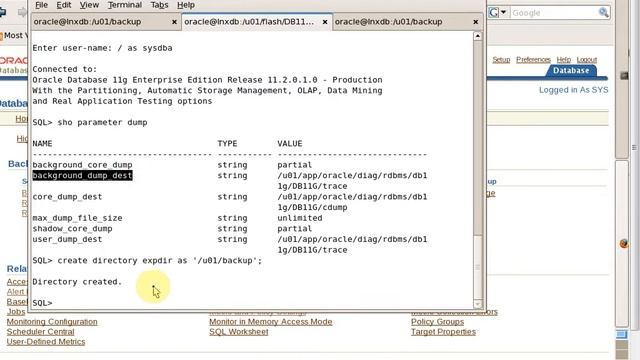Click the create directory expdir command line
The image size is (640, 360).
(x=147, y=260)
